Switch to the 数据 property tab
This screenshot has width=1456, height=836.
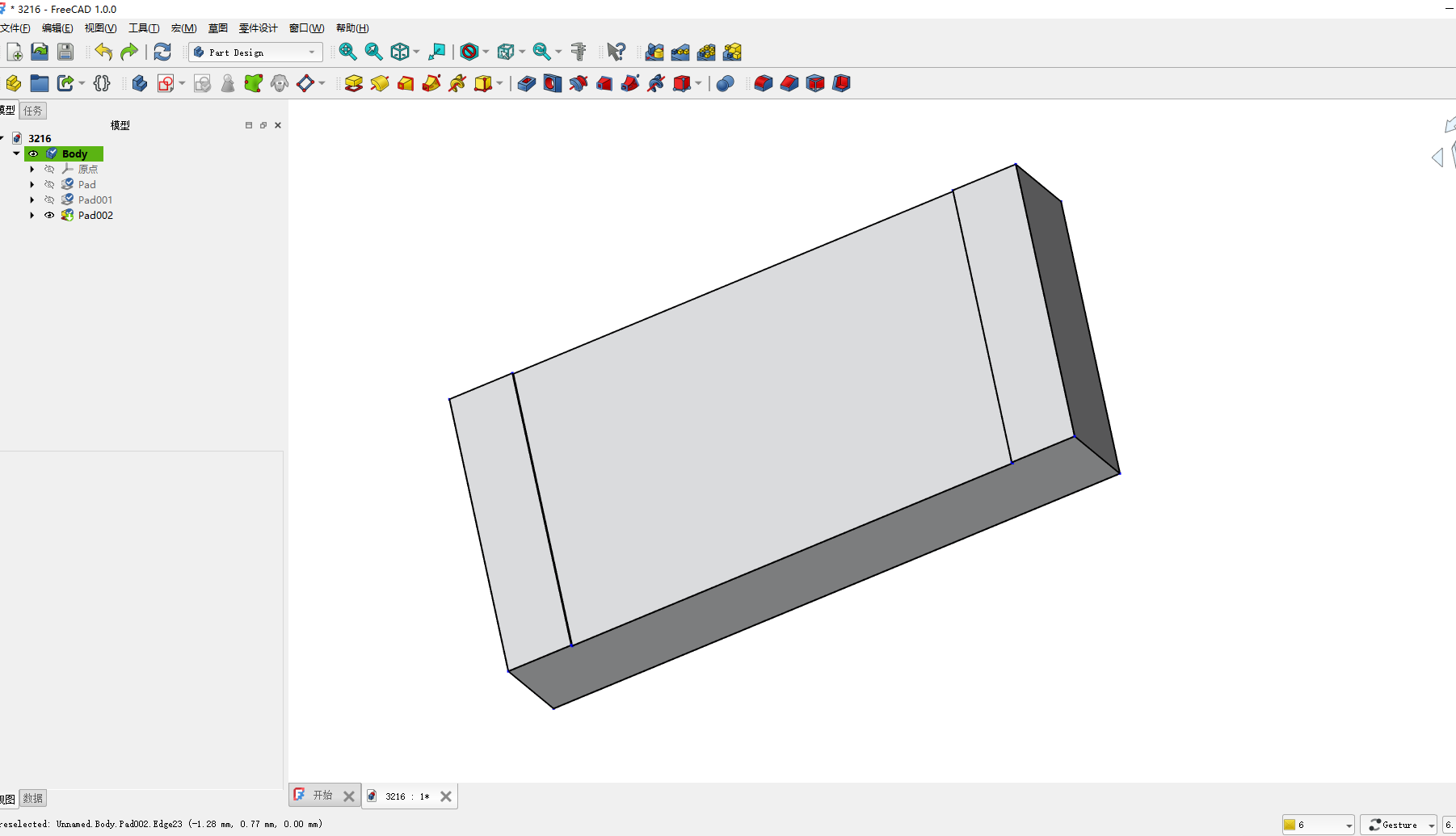coord(33,798)
